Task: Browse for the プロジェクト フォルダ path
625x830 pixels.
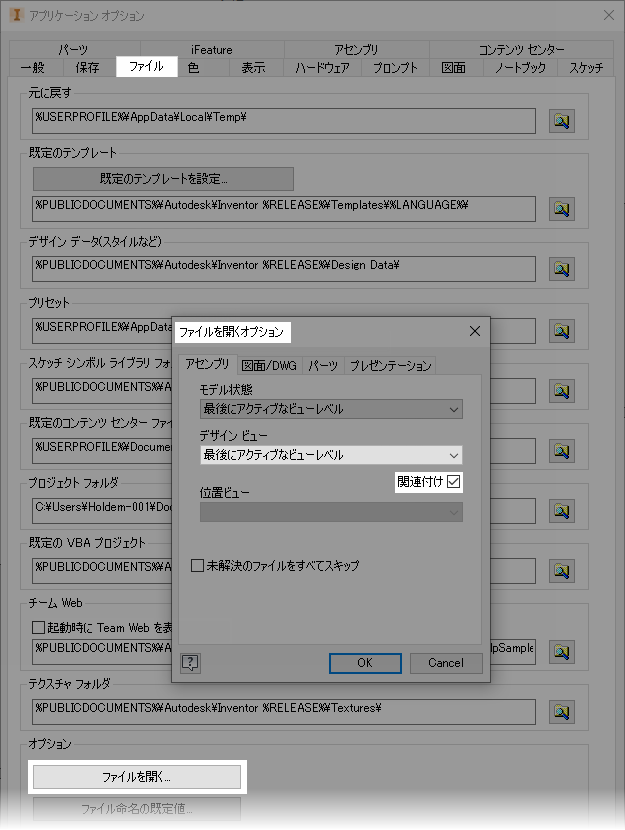Action: pyautogui.click(x=561, y=511)
